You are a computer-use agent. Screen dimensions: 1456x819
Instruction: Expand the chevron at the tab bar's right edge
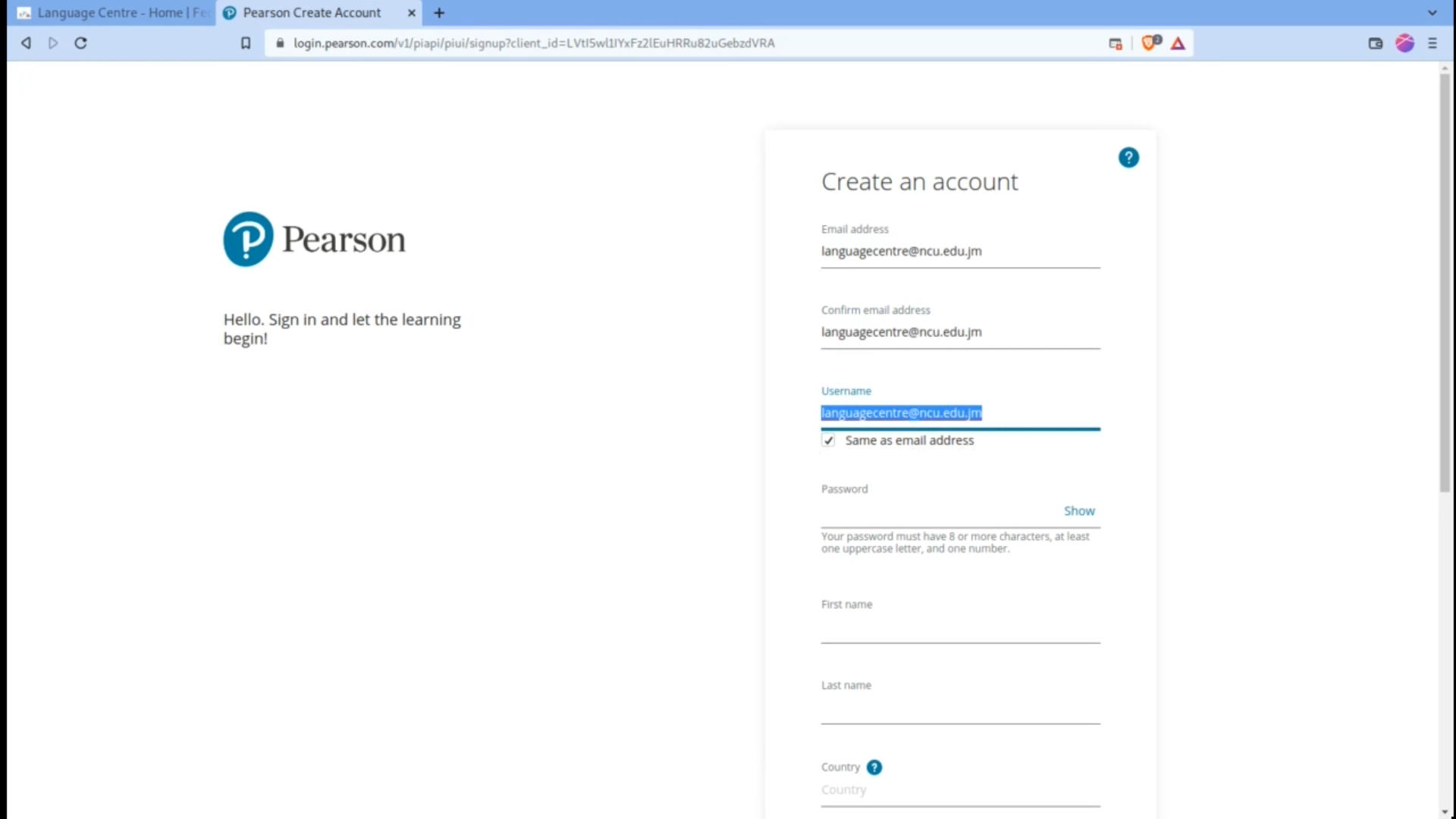(1432, 13)
